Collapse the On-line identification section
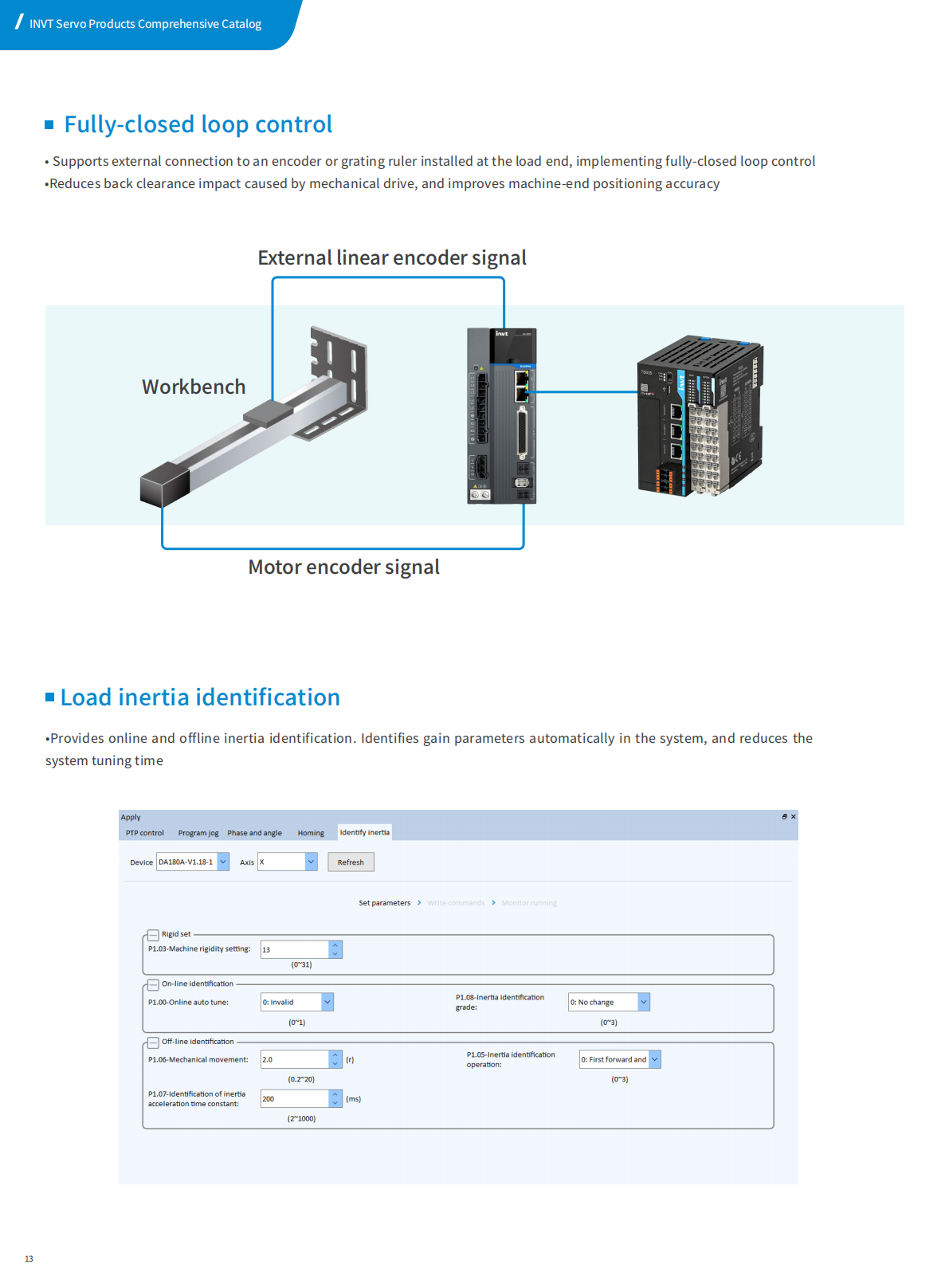This screenshot has width=949, height=1288. coord(153,984)
